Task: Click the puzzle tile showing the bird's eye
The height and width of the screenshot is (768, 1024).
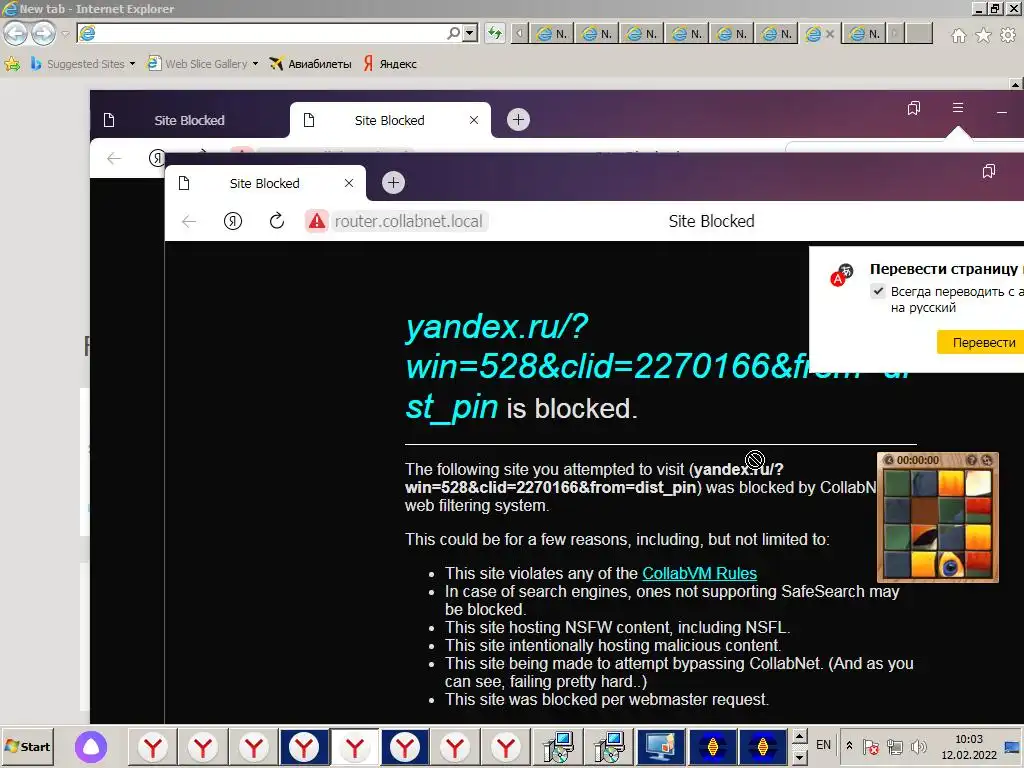Action: click(x=951, y=565)
